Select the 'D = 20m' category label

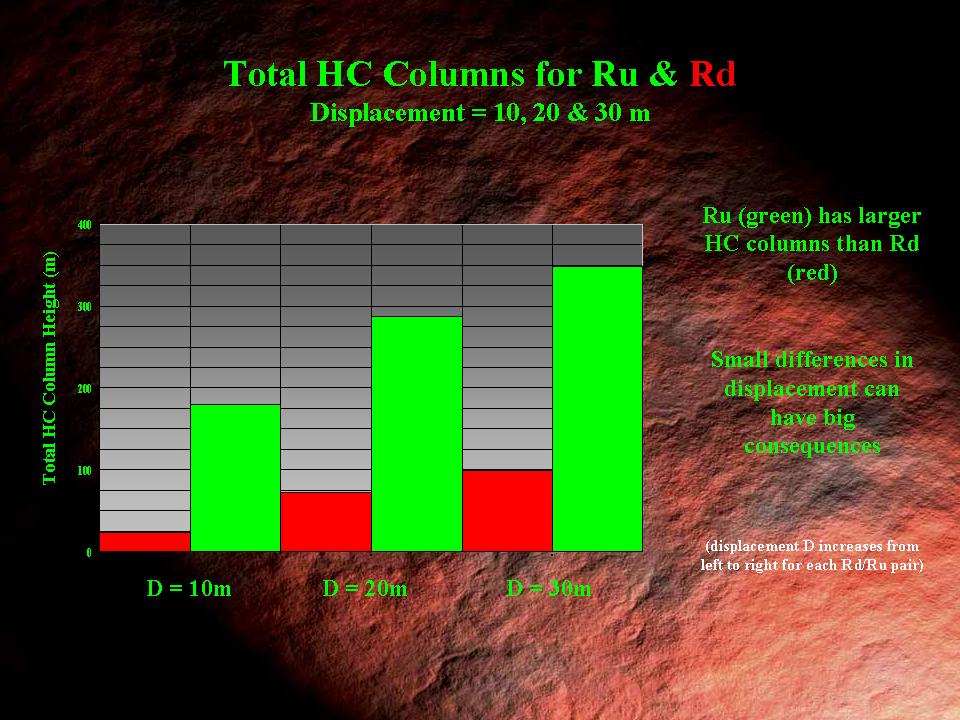[365, 588]
